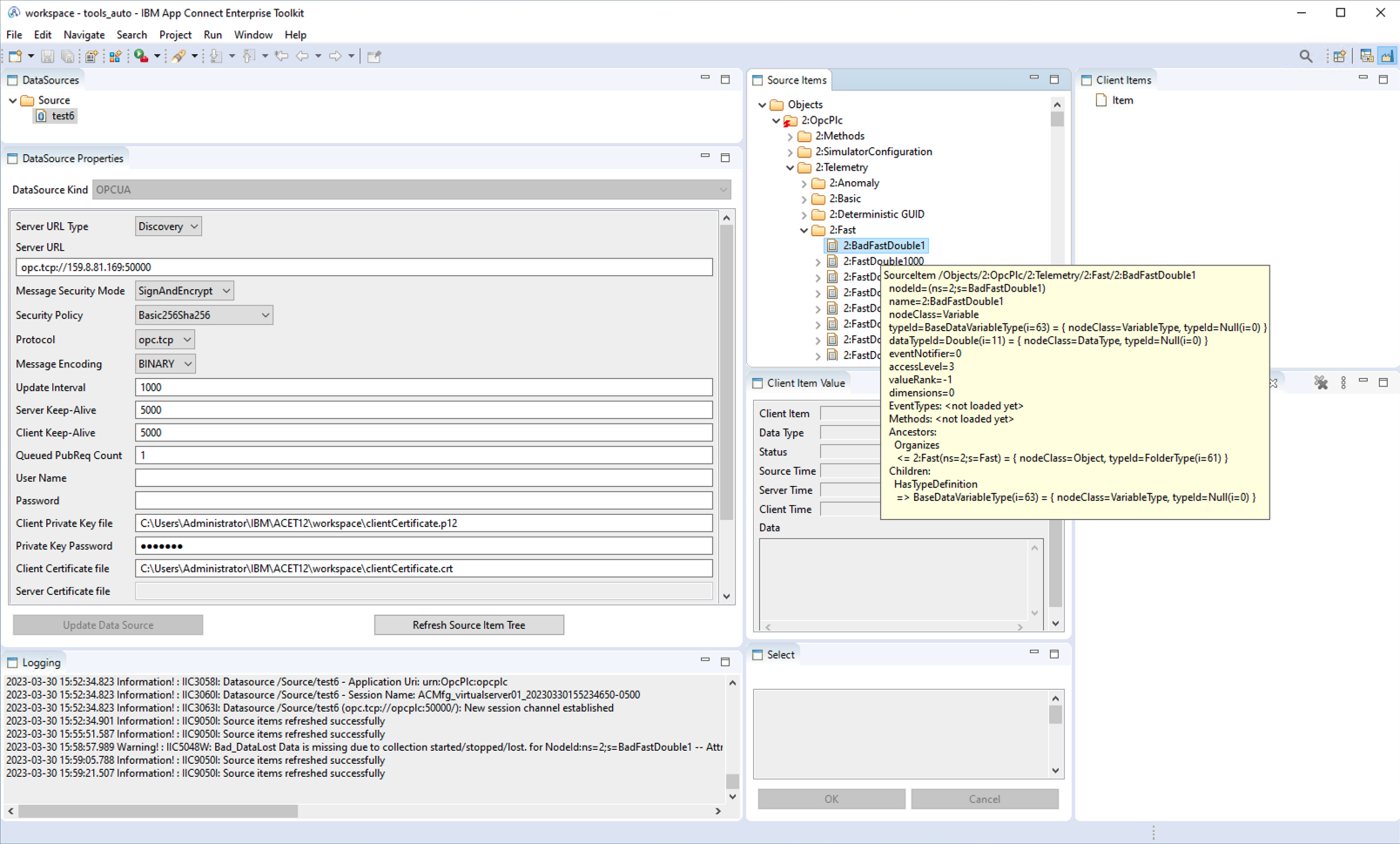Click the Previous Annotation toolbar icon

tap(249, 56)
